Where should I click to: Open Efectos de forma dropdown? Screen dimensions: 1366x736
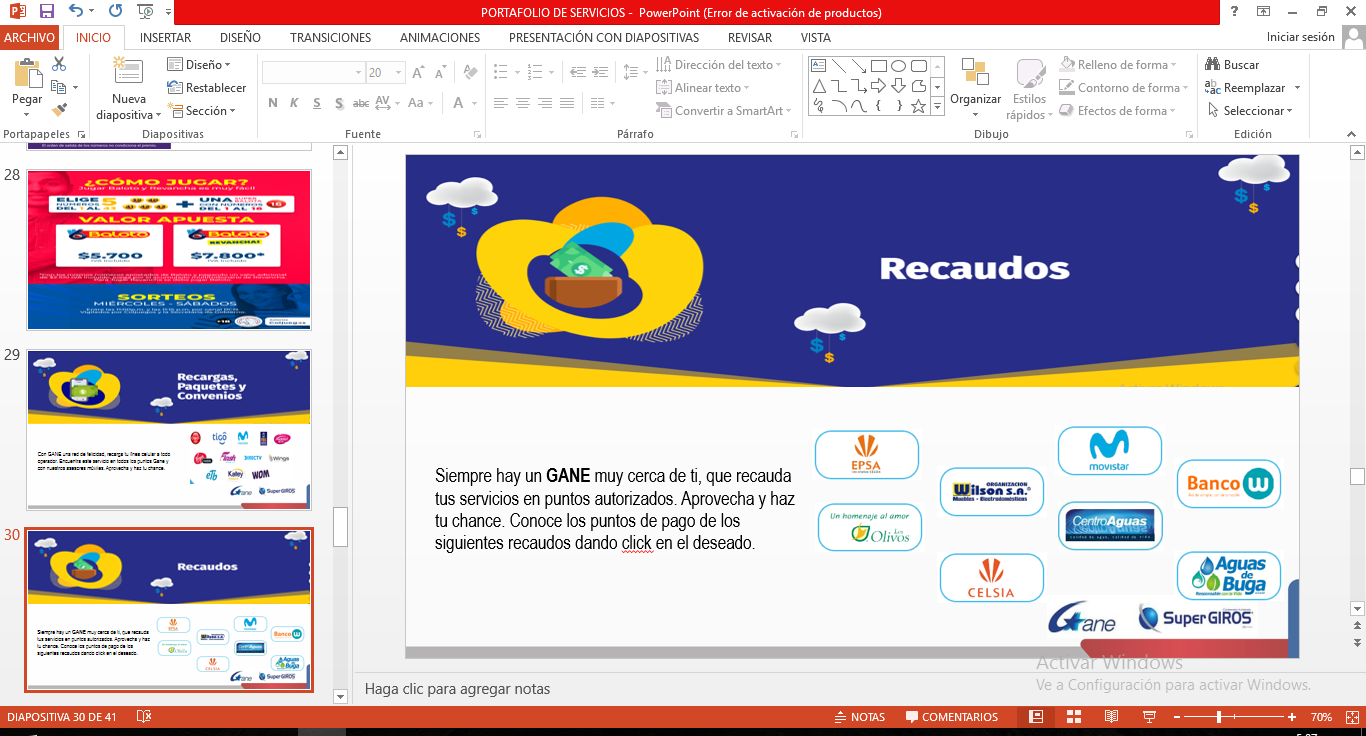point(1119,111)
